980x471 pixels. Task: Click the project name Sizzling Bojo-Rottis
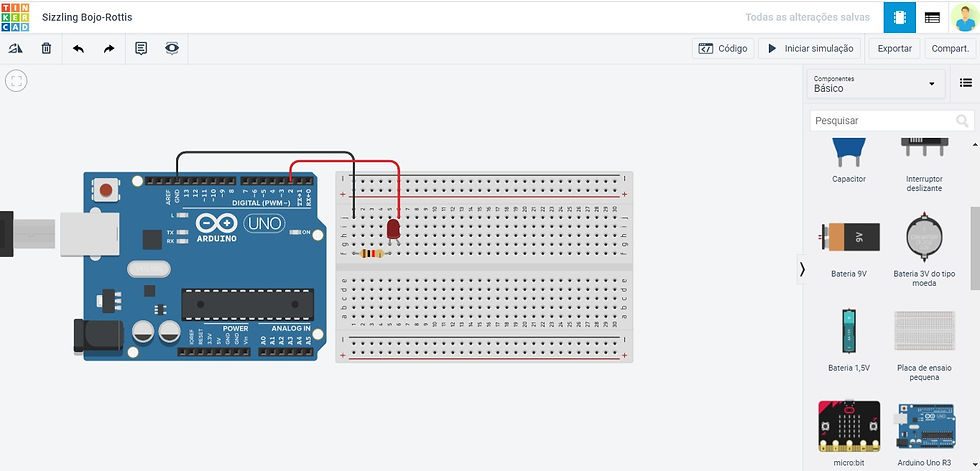[87, 17]
